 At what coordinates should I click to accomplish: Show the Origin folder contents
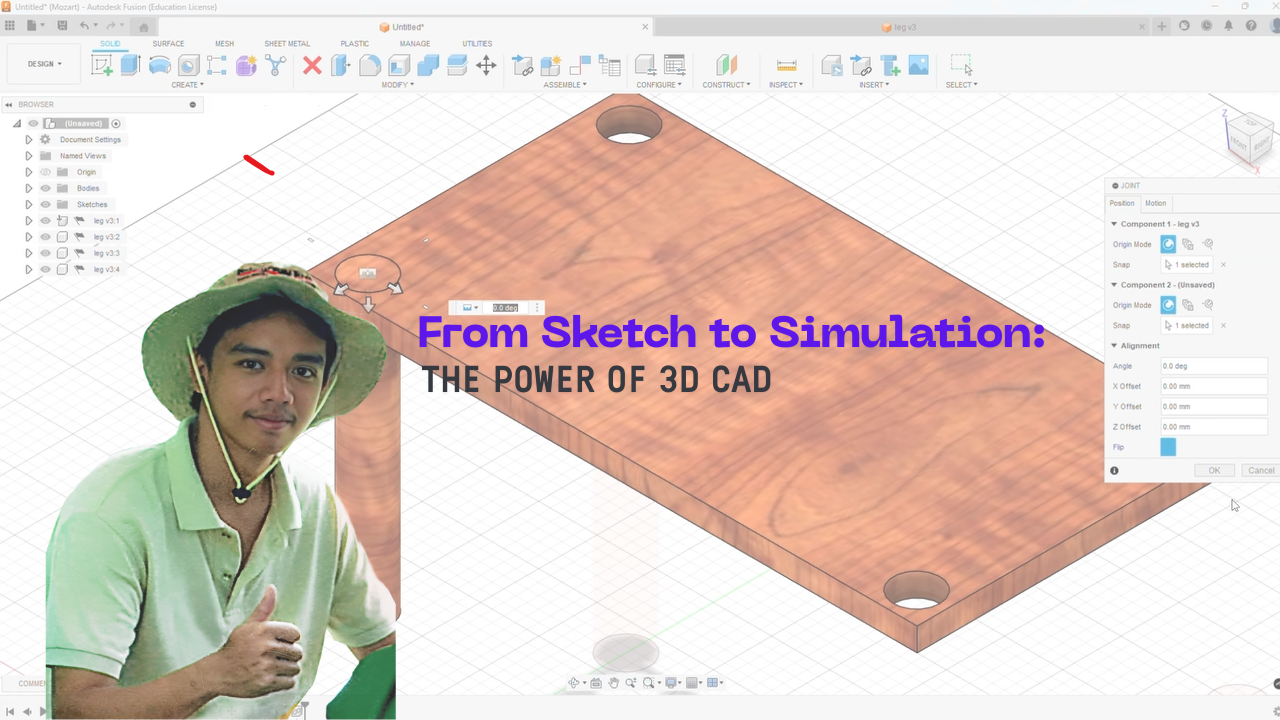point(28,171)
